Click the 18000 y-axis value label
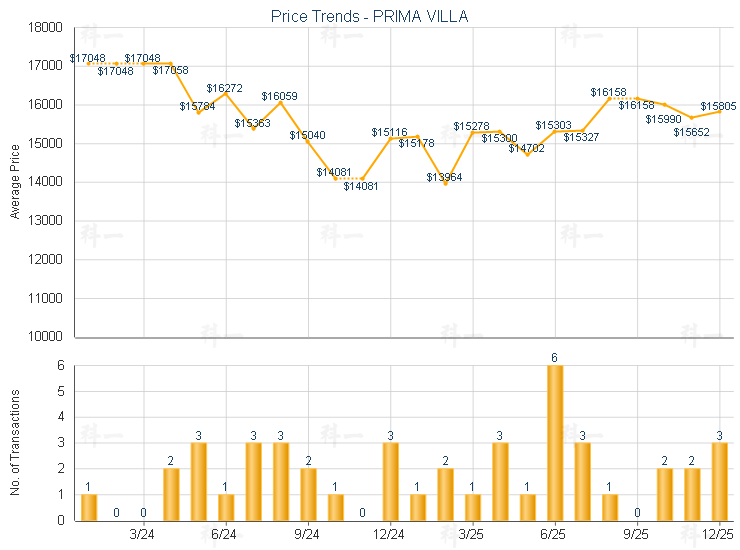 [44, 27]
